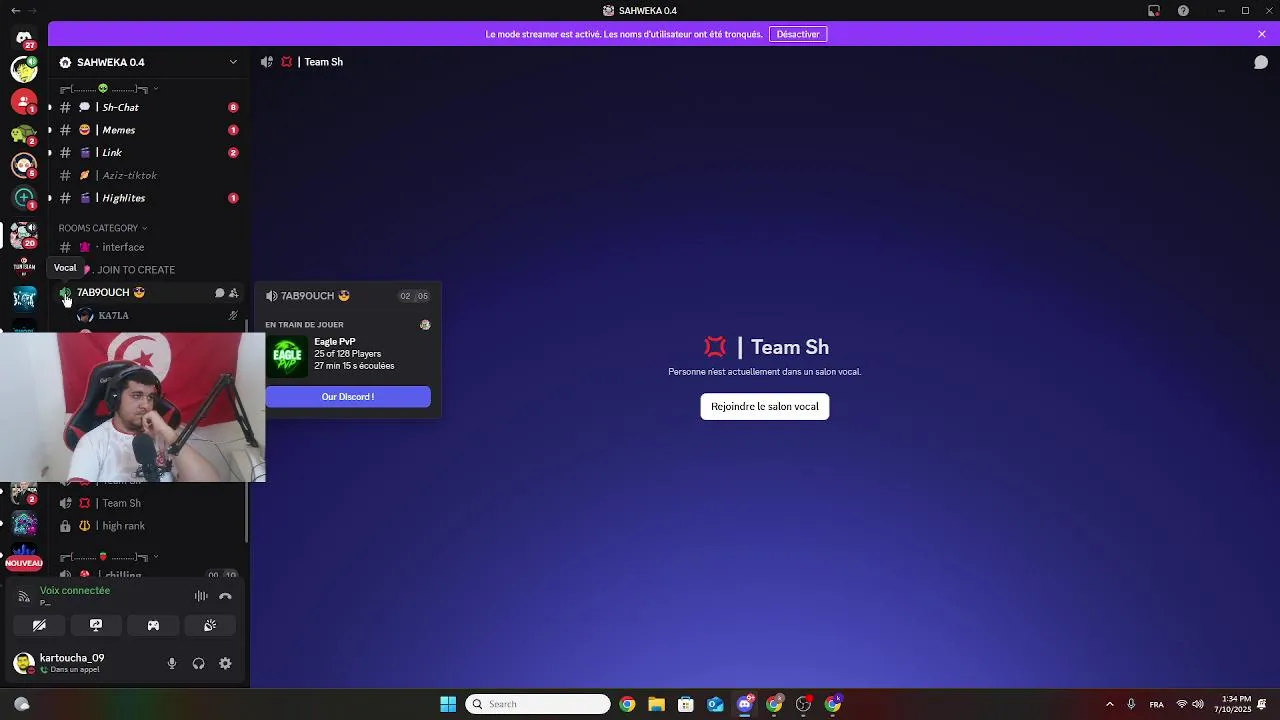Open chat icon for 7AB9OUCH voice channel

(219, 293)
